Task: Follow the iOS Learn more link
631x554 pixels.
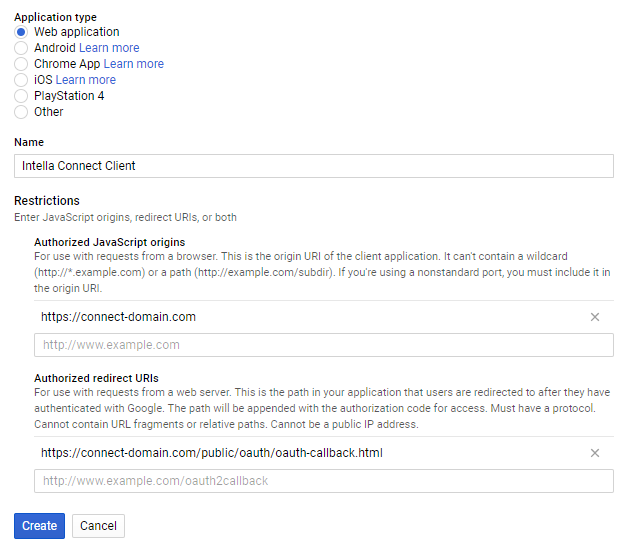Action: pos(85,80)
